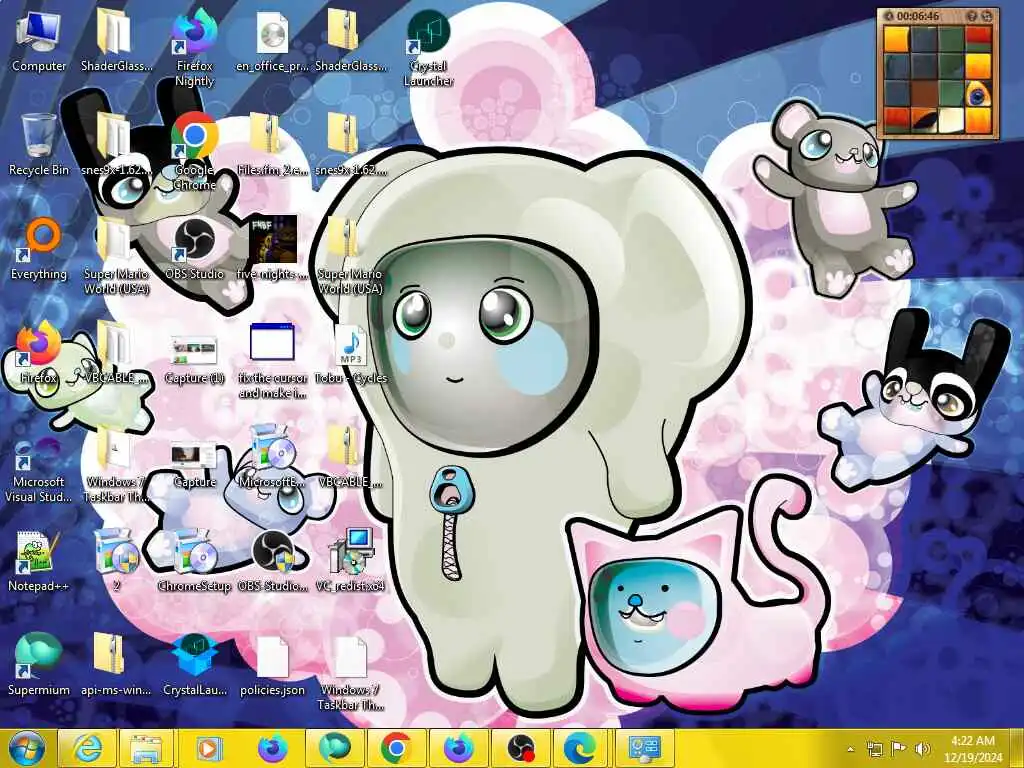Pause the Picture Puzzle timer

pos(889,16)
